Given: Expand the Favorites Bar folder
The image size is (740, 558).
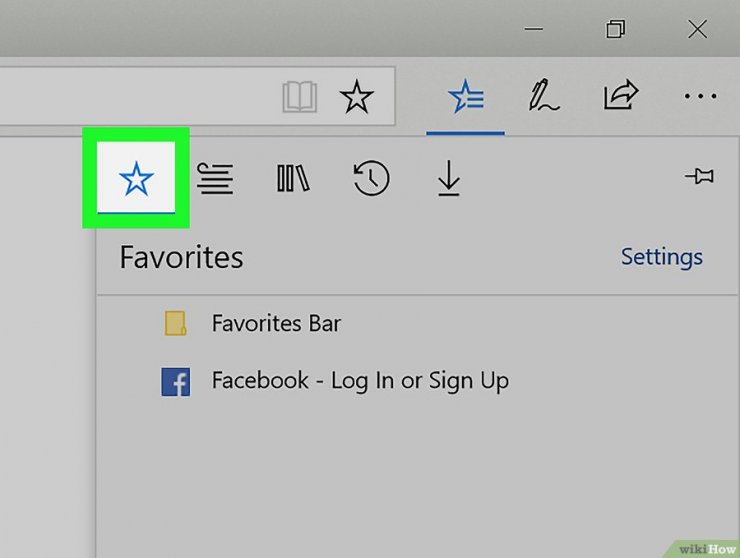Looking at the screenshot, I should [276, 324].
